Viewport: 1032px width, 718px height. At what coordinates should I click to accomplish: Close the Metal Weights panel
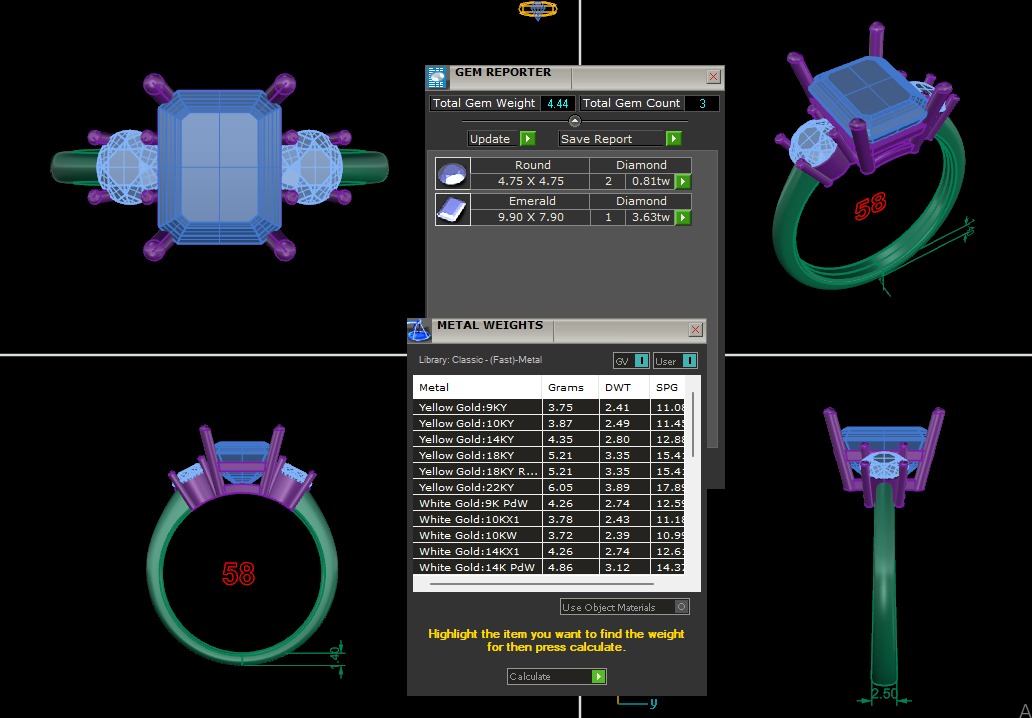click(x=695, y=330)
